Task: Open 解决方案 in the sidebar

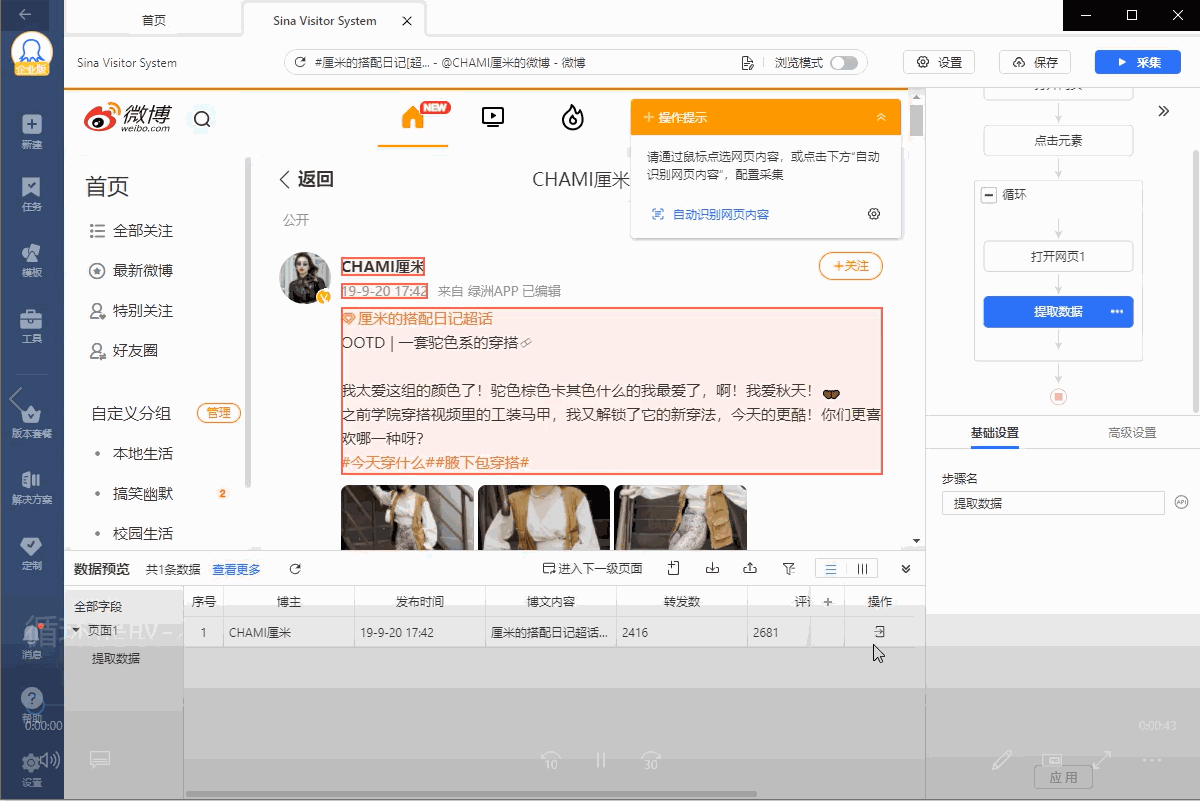Action: click(32, 486)
